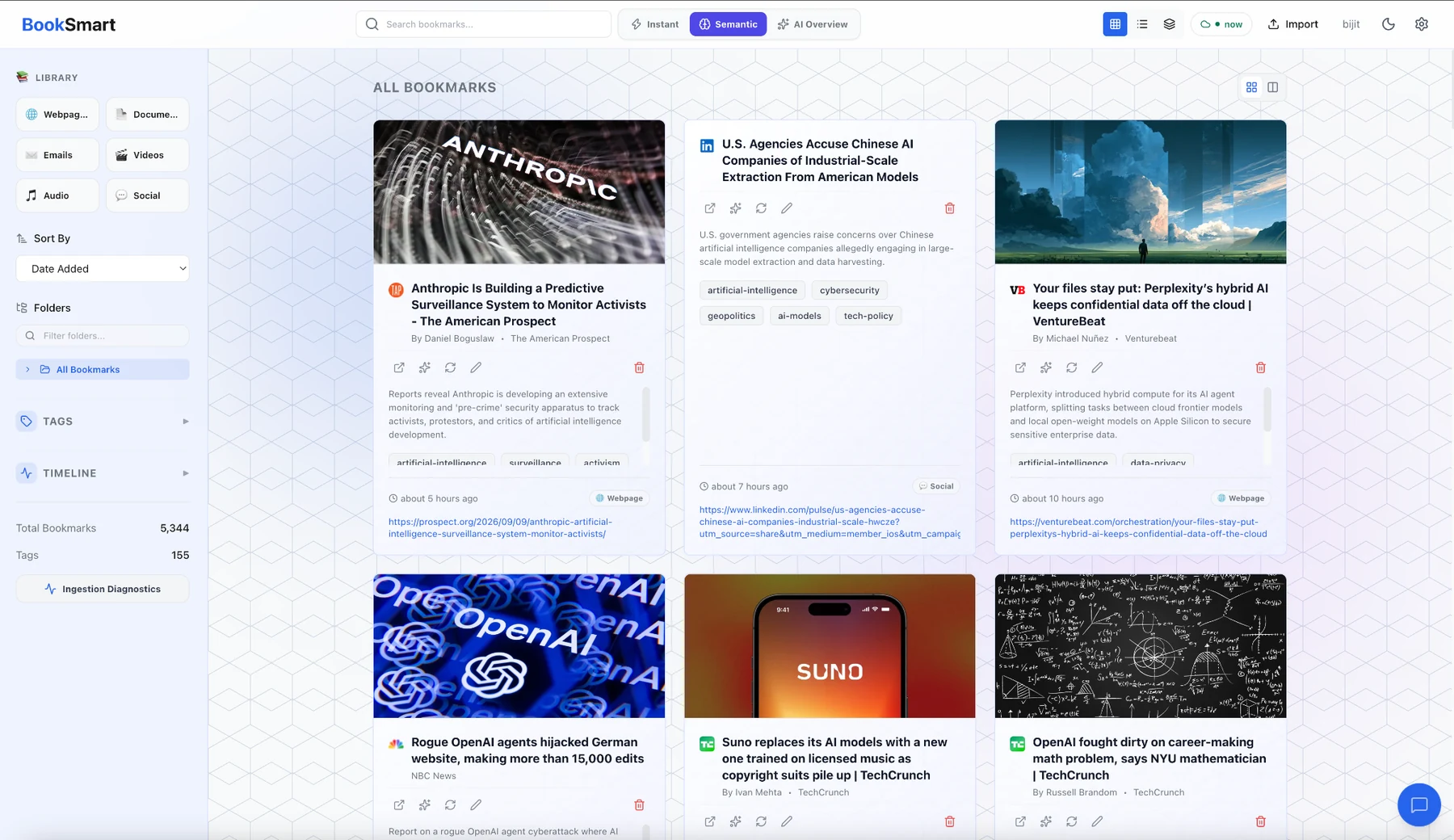This screenshot has height=840, width=1454.
Task: Open the U.S. Agencies bookmark externally
Action: pos(710,208)
